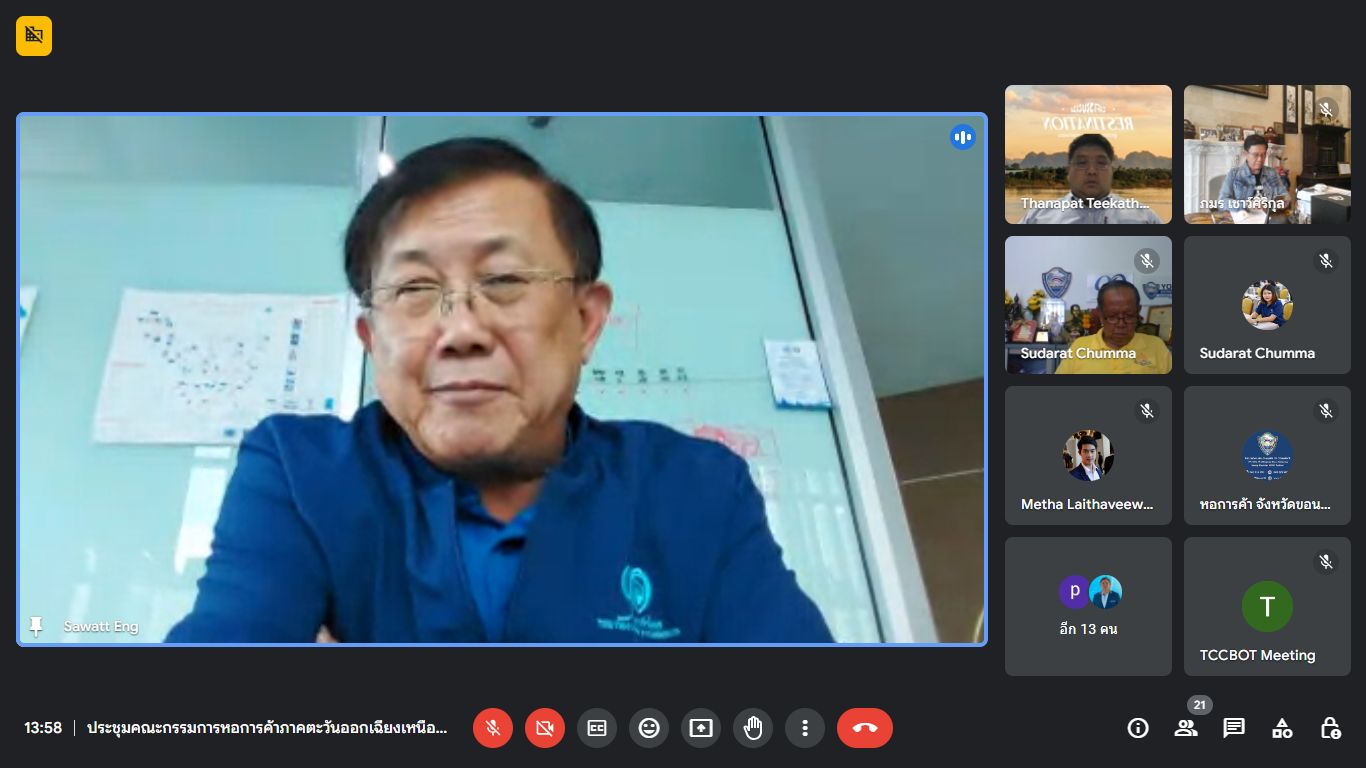Click the meeting title in bottom bar
Screen dimensions: 1366x768
point(266,728)
